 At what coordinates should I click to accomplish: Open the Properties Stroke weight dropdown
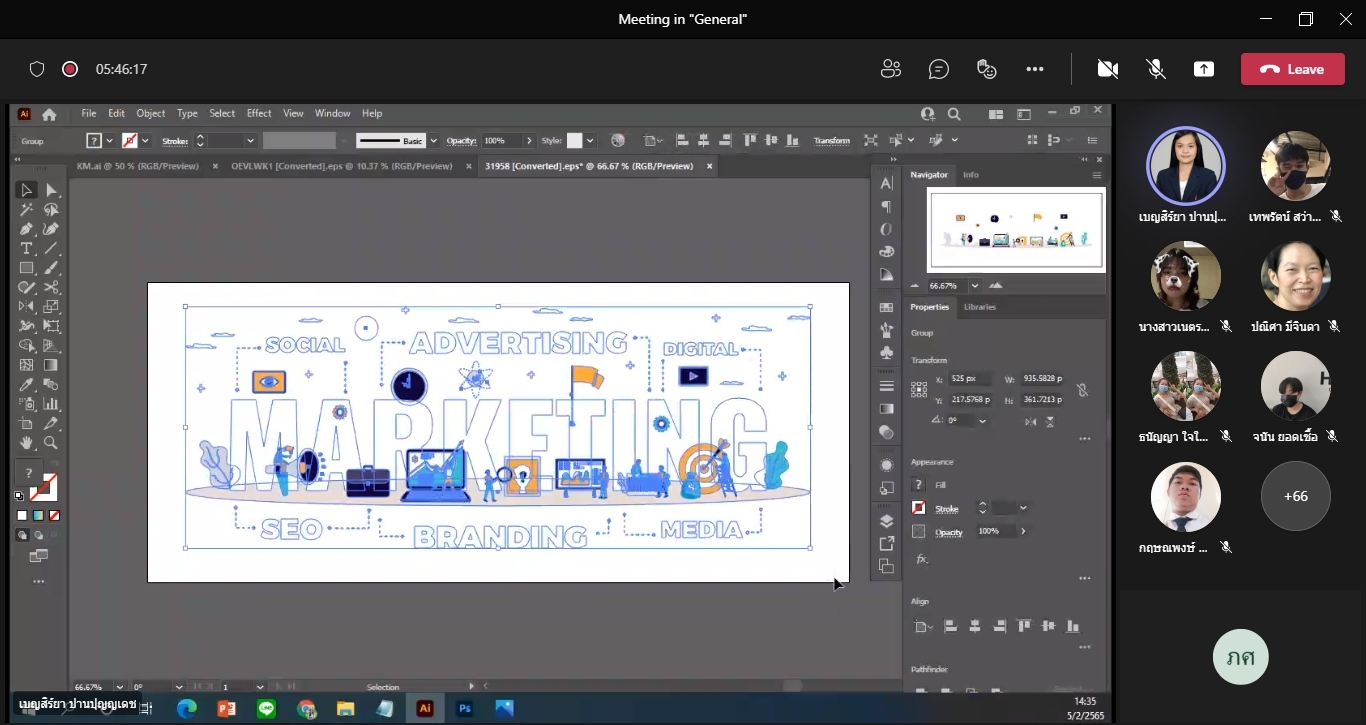click(x=1023, y=508)
